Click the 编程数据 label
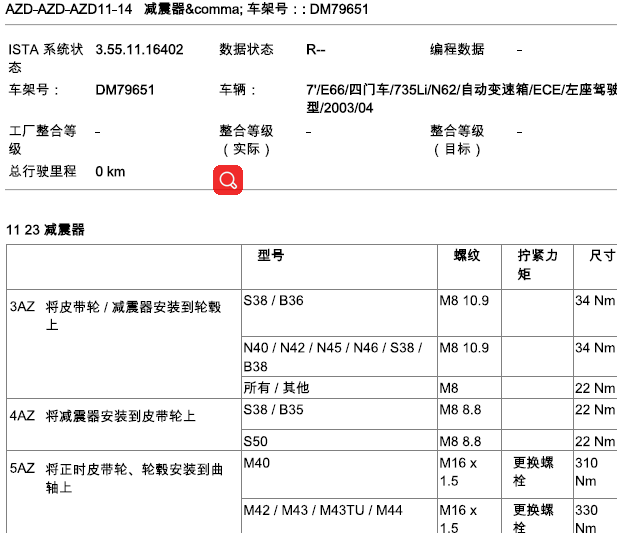 [457, 49]
